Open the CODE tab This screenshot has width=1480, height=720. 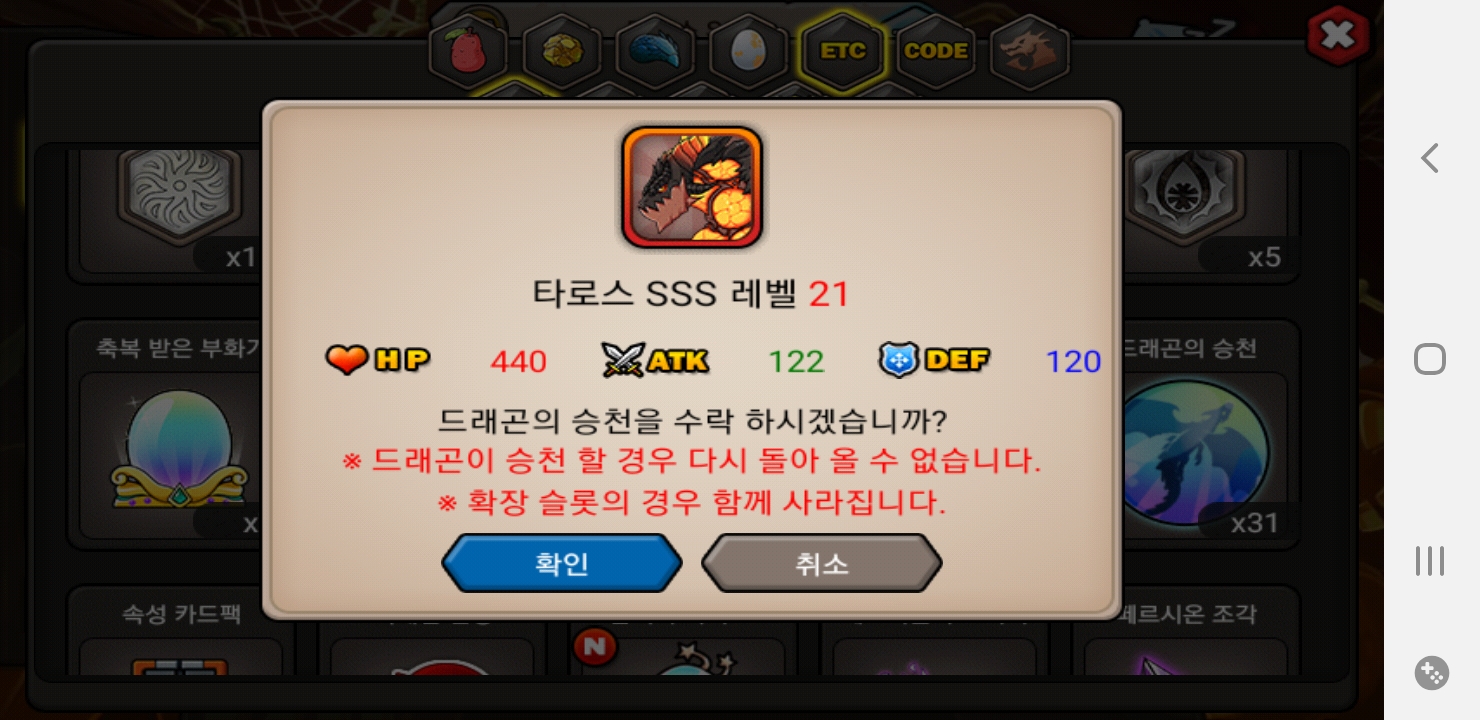[x=936, y=52]
